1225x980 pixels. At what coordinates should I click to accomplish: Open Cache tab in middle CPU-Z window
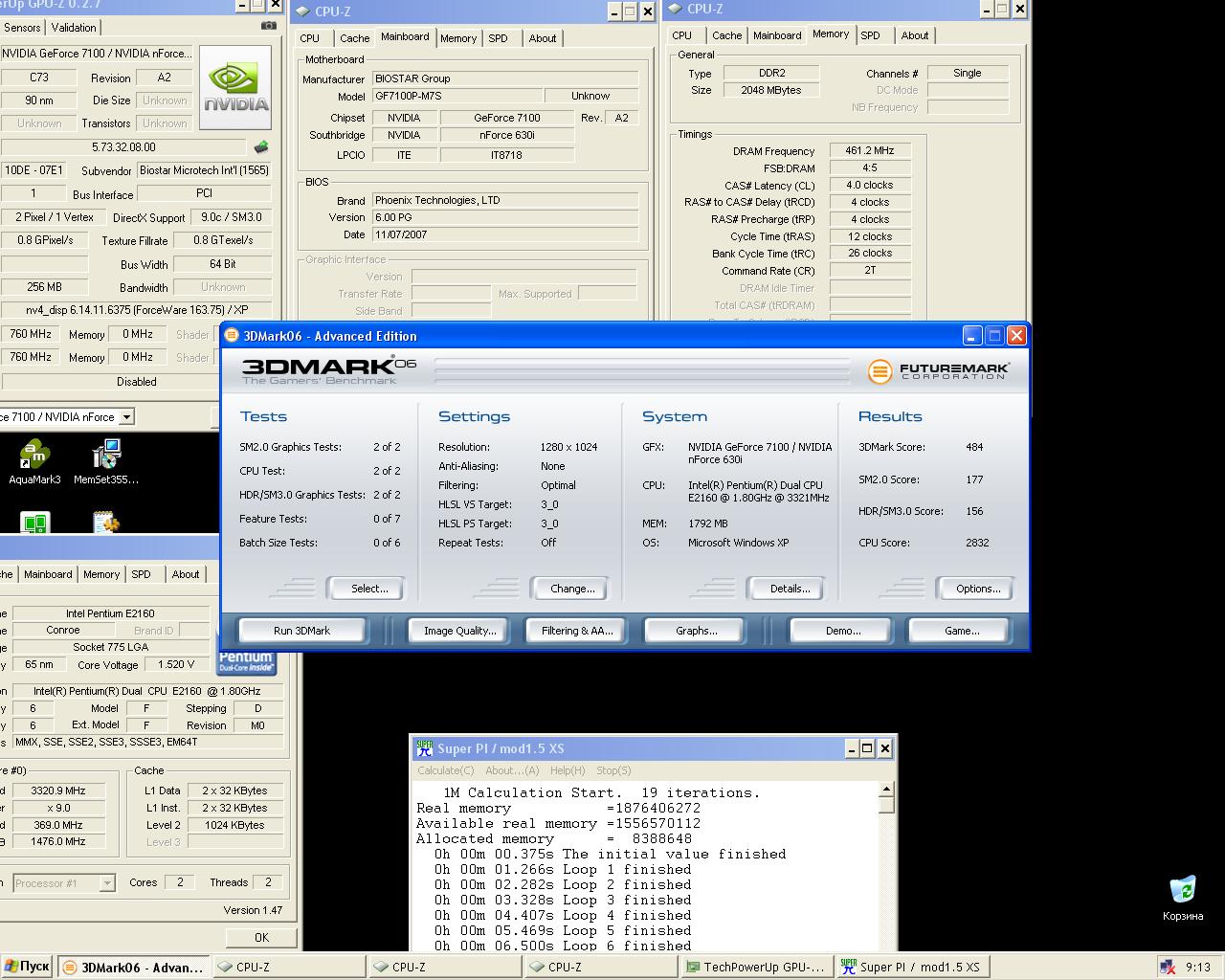pyautogui.click(x=354, y=38)
